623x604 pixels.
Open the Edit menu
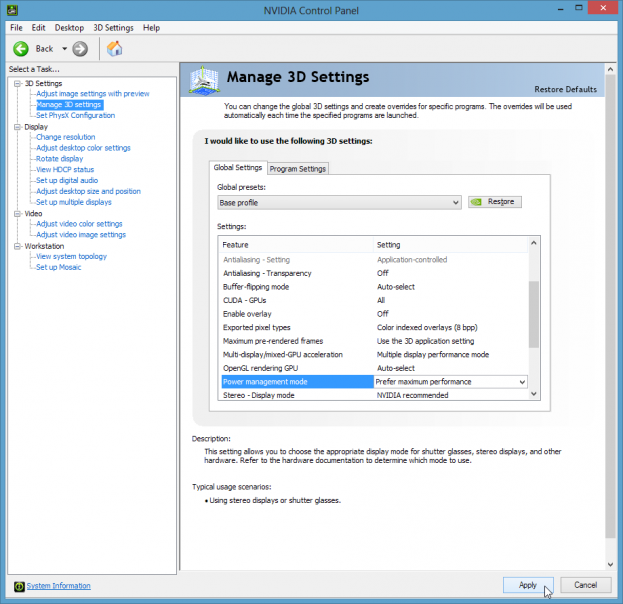coord(39,28)
